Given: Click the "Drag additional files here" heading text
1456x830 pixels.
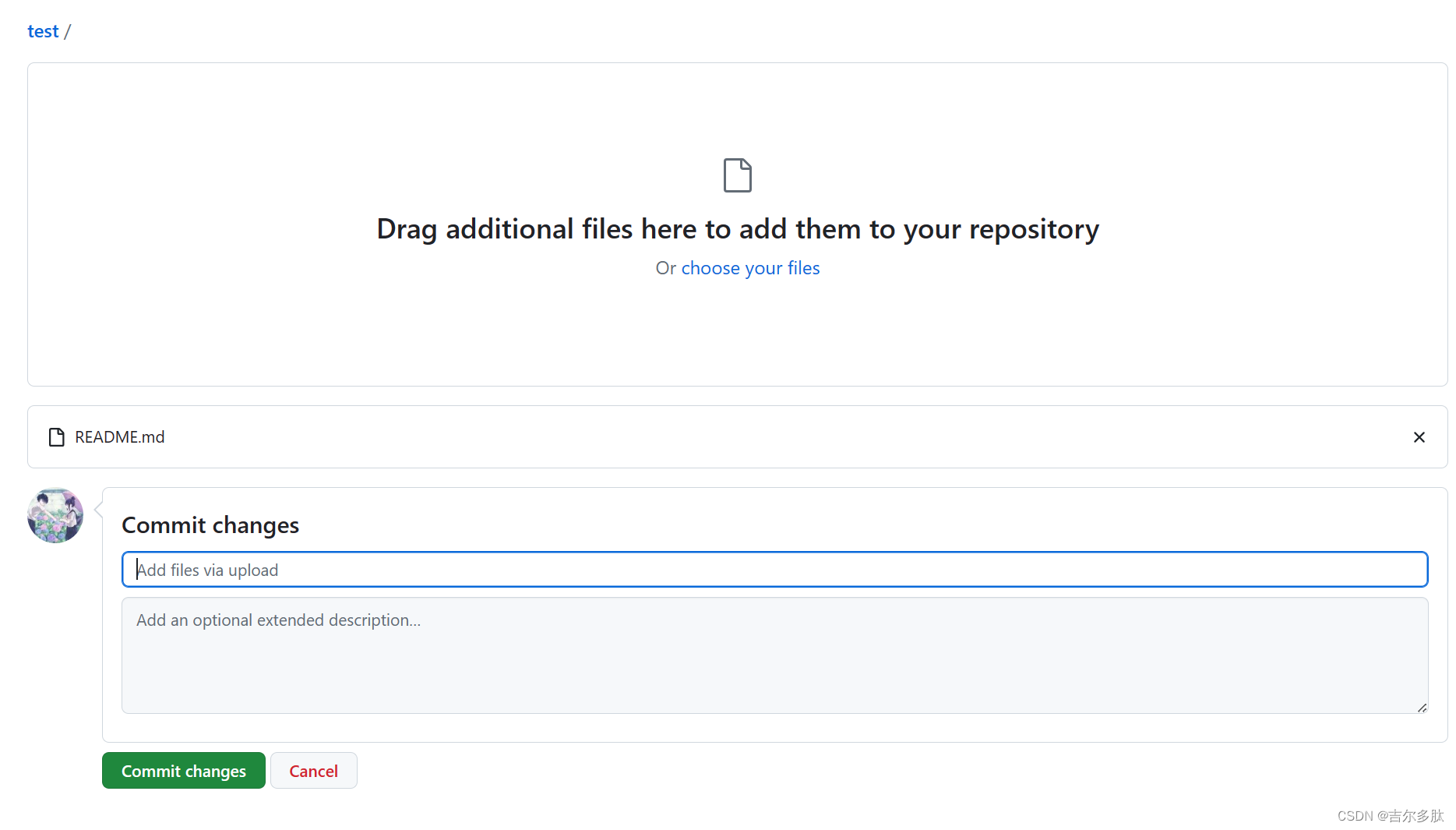Looking at the screenshot, I should (x=737, y=228).
